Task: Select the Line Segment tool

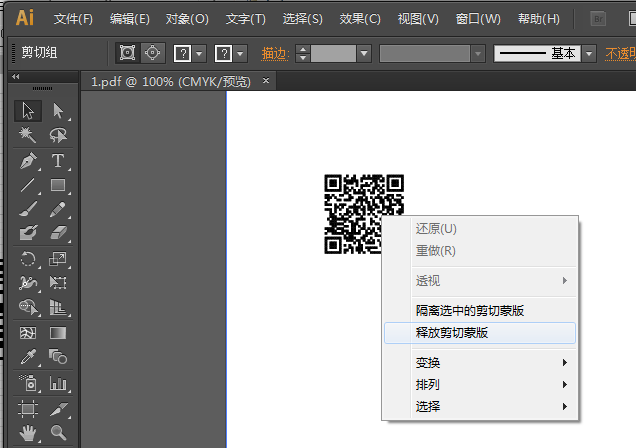Action: pyautogui.click(x=28, y=185)
